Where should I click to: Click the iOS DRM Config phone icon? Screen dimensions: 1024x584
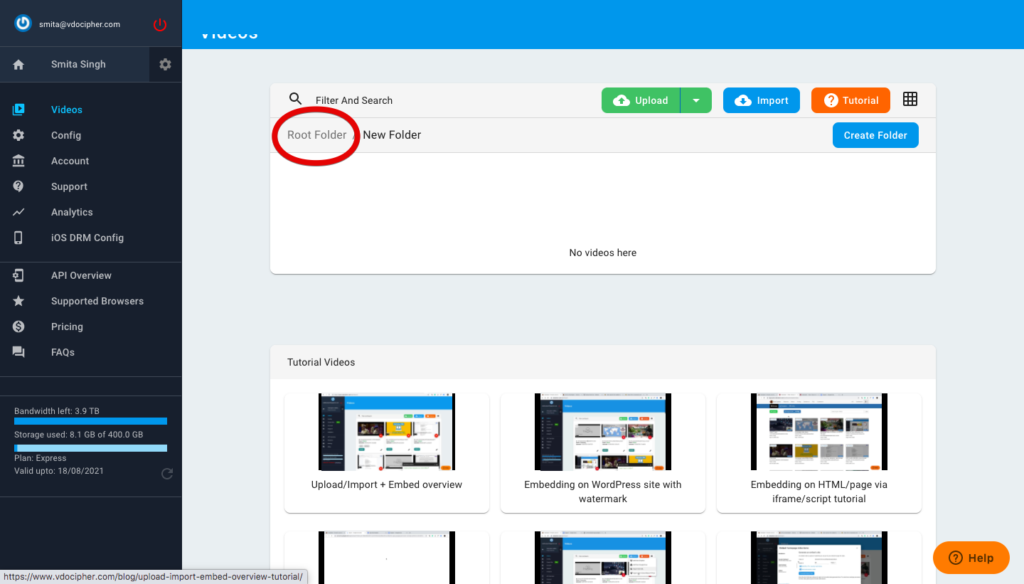(18, 238)
